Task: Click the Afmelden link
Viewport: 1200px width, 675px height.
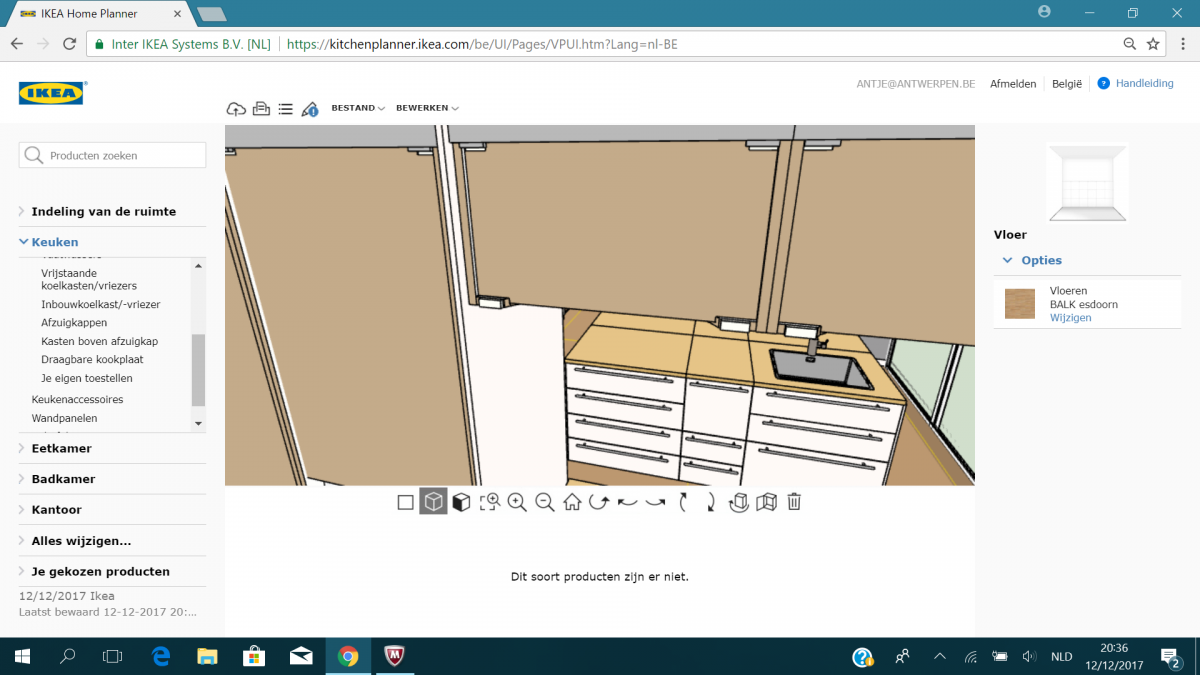Action: click(1012, 84)
